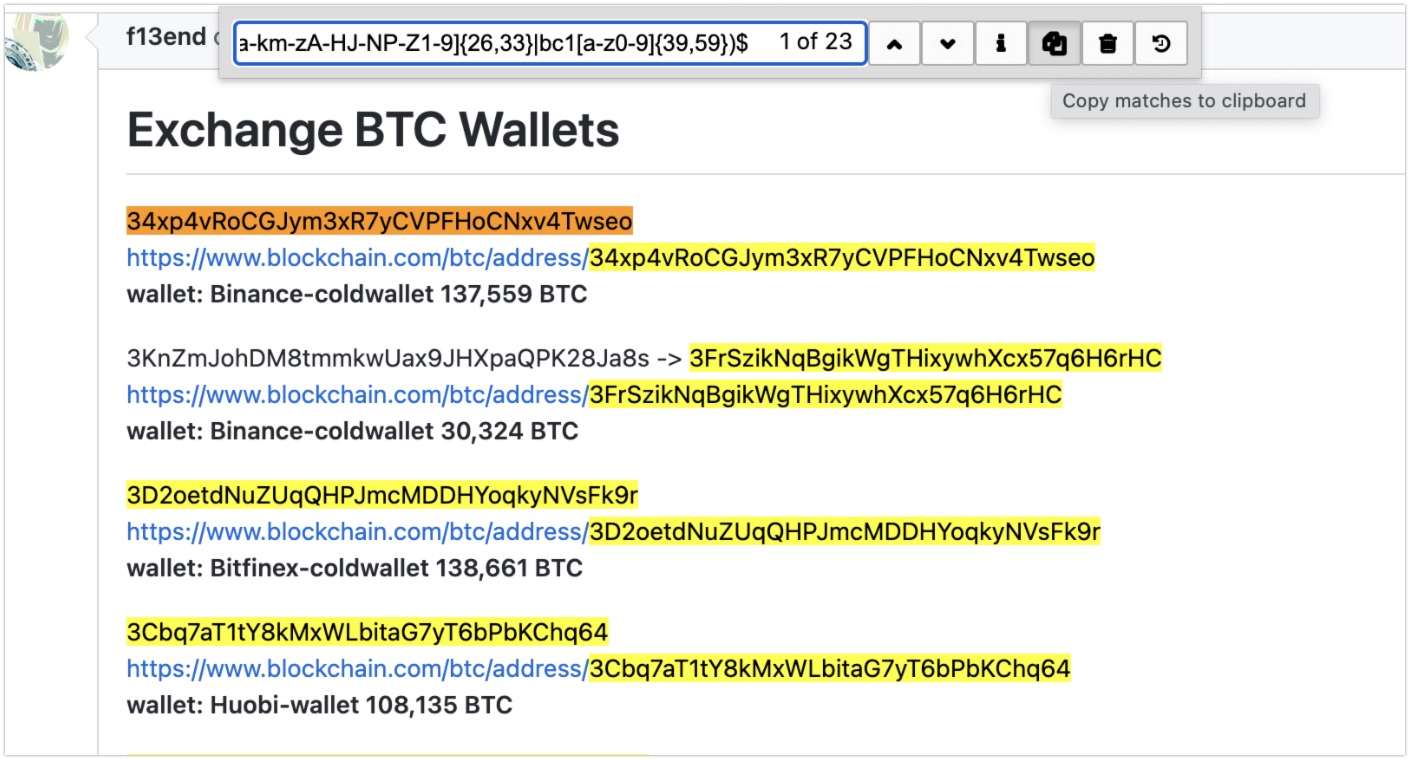The height and width of the screenshot is (760, 1410).
Task: Click the history icon in search bar
Action: coord(1161,45)
